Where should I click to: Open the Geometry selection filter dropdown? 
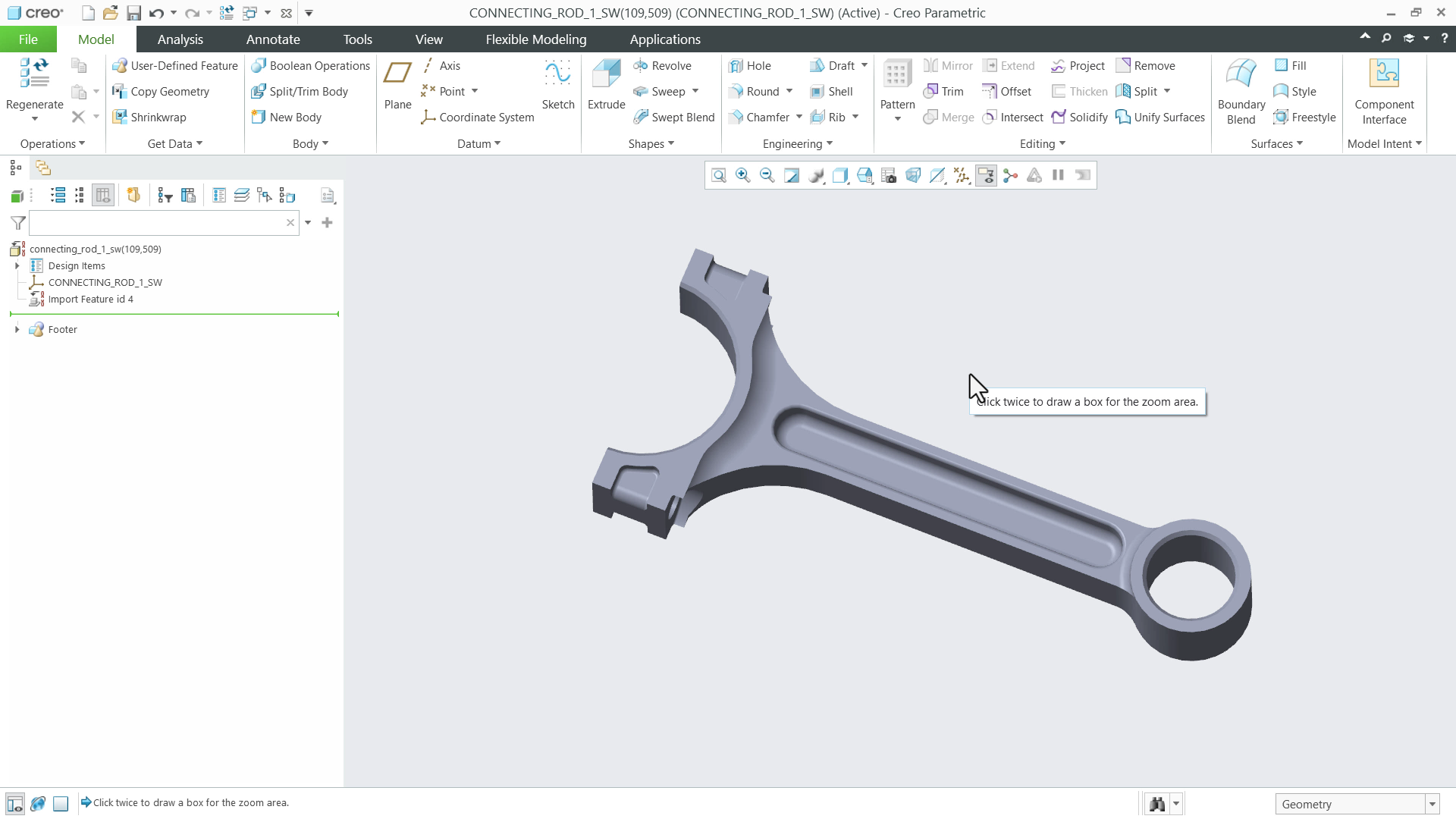tap(1432, 805)
